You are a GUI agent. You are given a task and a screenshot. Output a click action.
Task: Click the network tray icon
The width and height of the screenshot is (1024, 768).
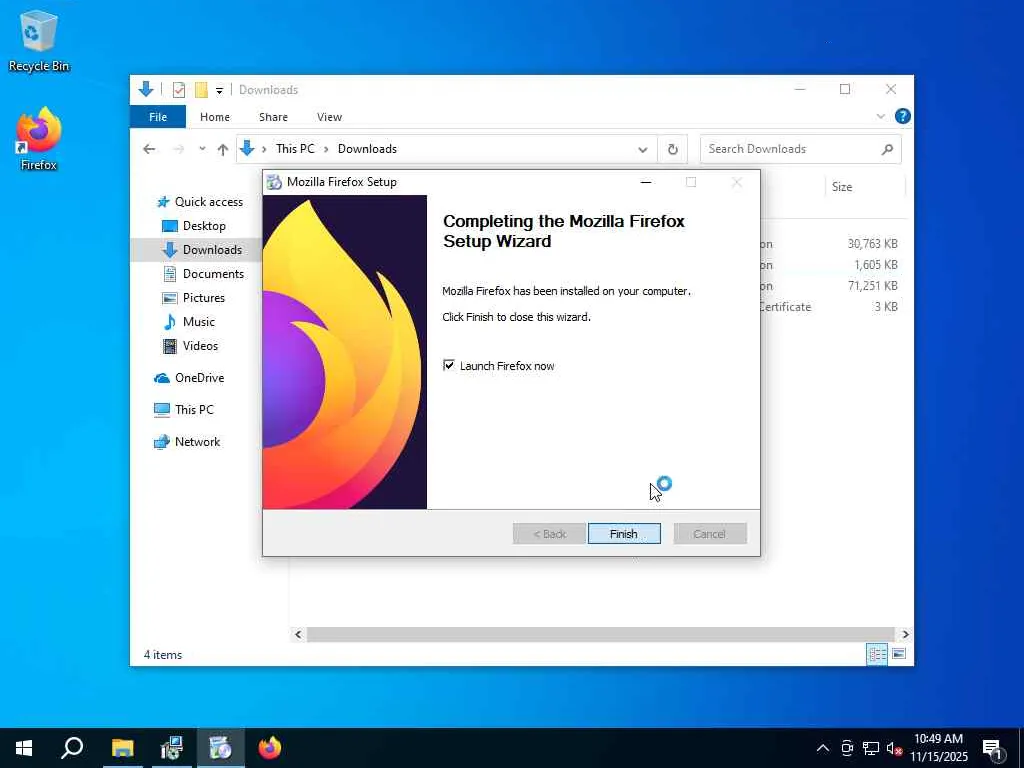click(871, 748)
